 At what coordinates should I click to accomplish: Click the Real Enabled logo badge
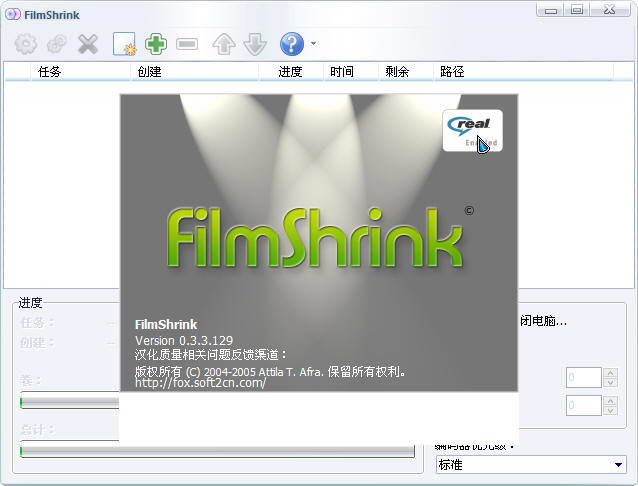click(472, 130)
